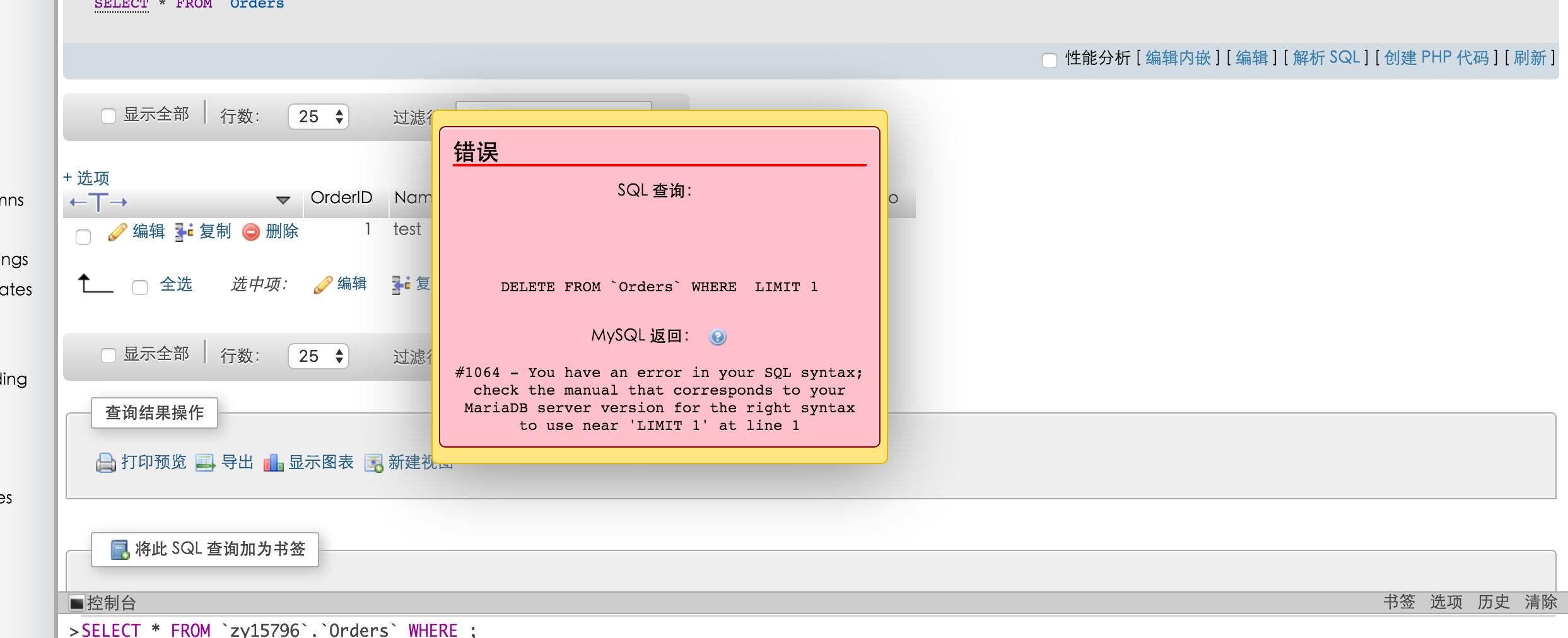The image size is (1568, 638).
Task: Click 导出 link
Action: pyautogui.click(x=237, y=462)
